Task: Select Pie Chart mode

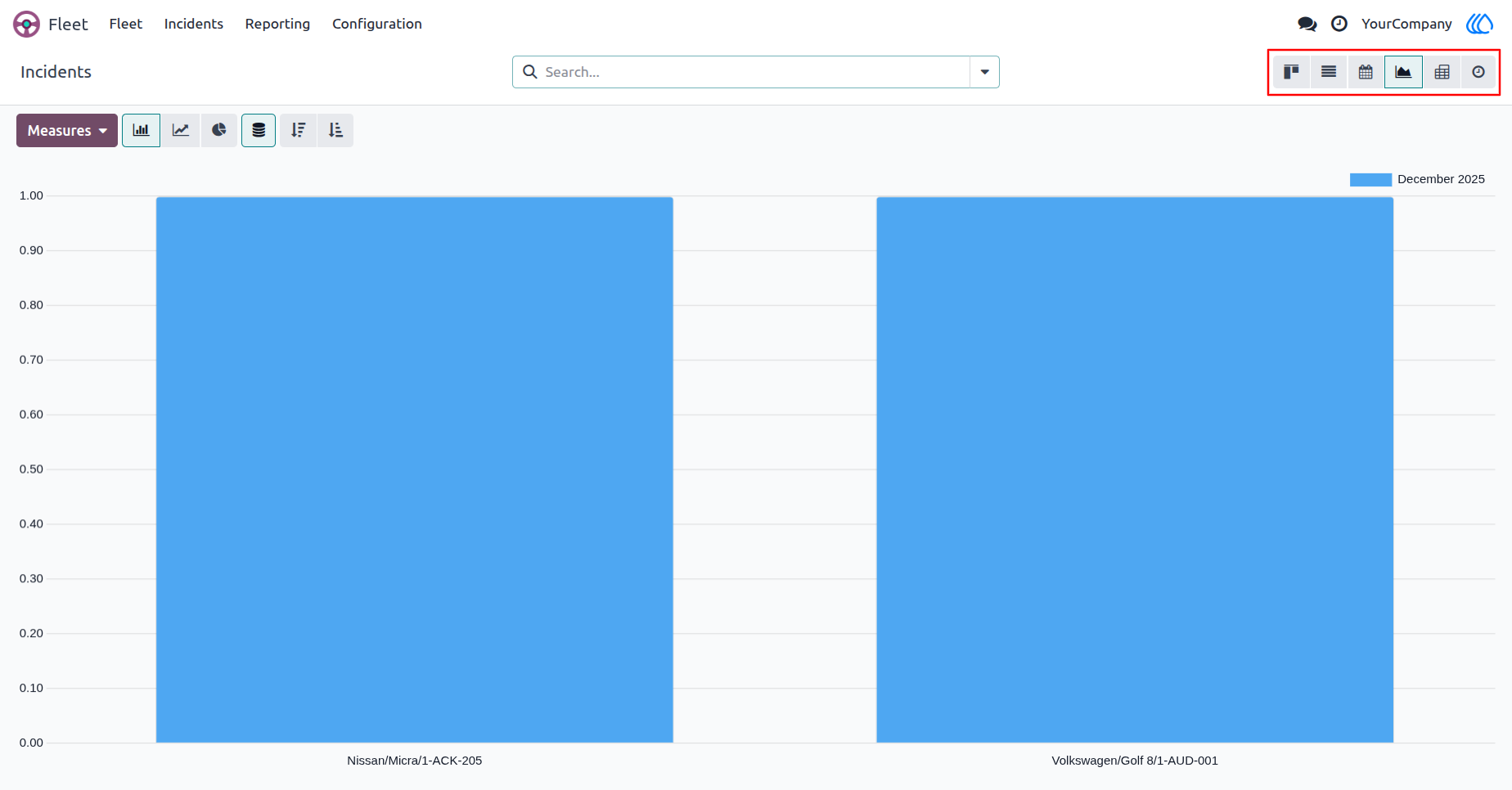Action: click(x=218, y=131)
